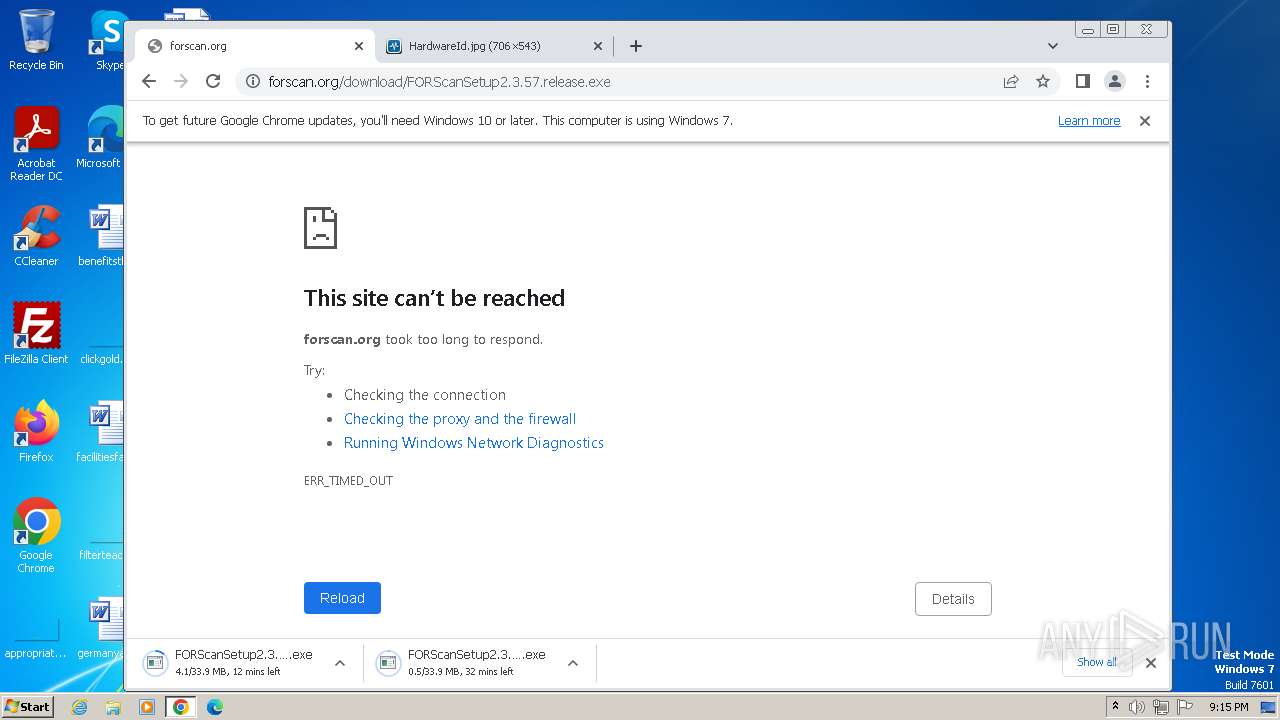Open the appropriat... desktop file

pyautogui.click(x=36, y=636)
